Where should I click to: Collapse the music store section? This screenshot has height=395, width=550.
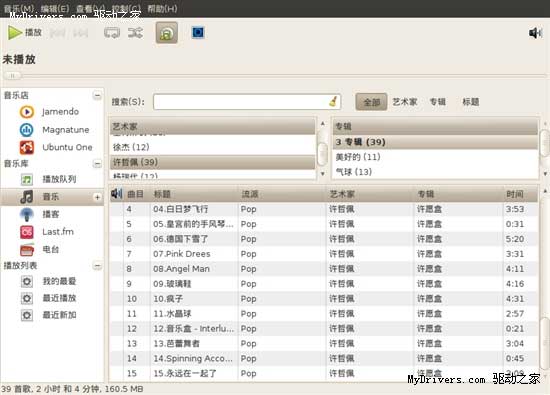tap(97, 95)
